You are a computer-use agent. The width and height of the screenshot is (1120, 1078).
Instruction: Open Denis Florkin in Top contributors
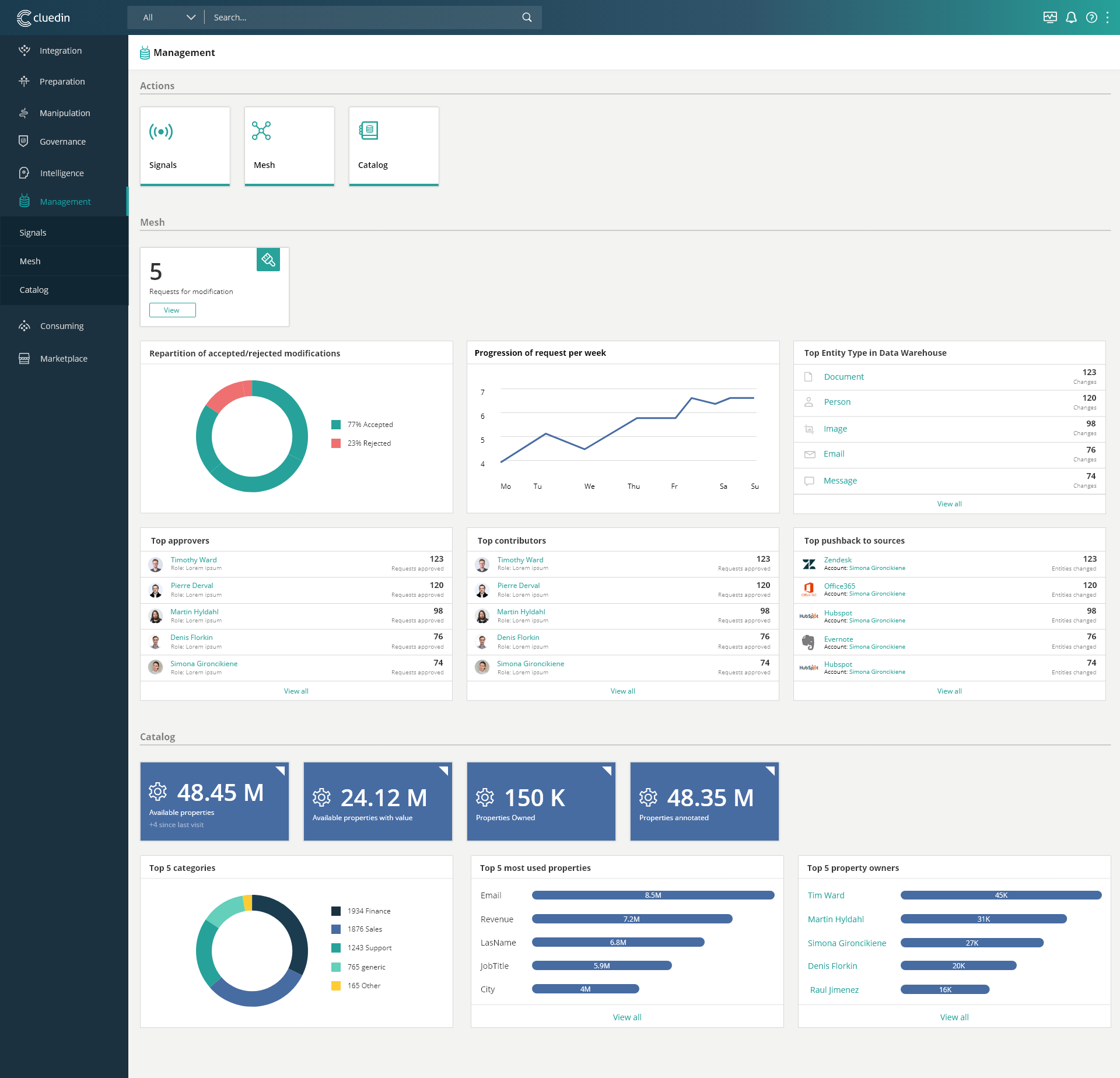(518, 637)
